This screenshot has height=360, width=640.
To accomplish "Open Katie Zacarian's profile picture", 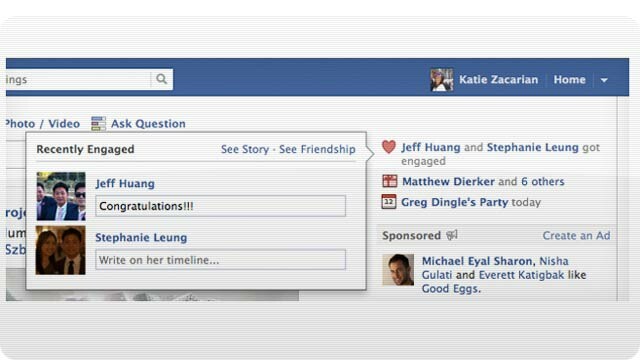I will [441, 80].
